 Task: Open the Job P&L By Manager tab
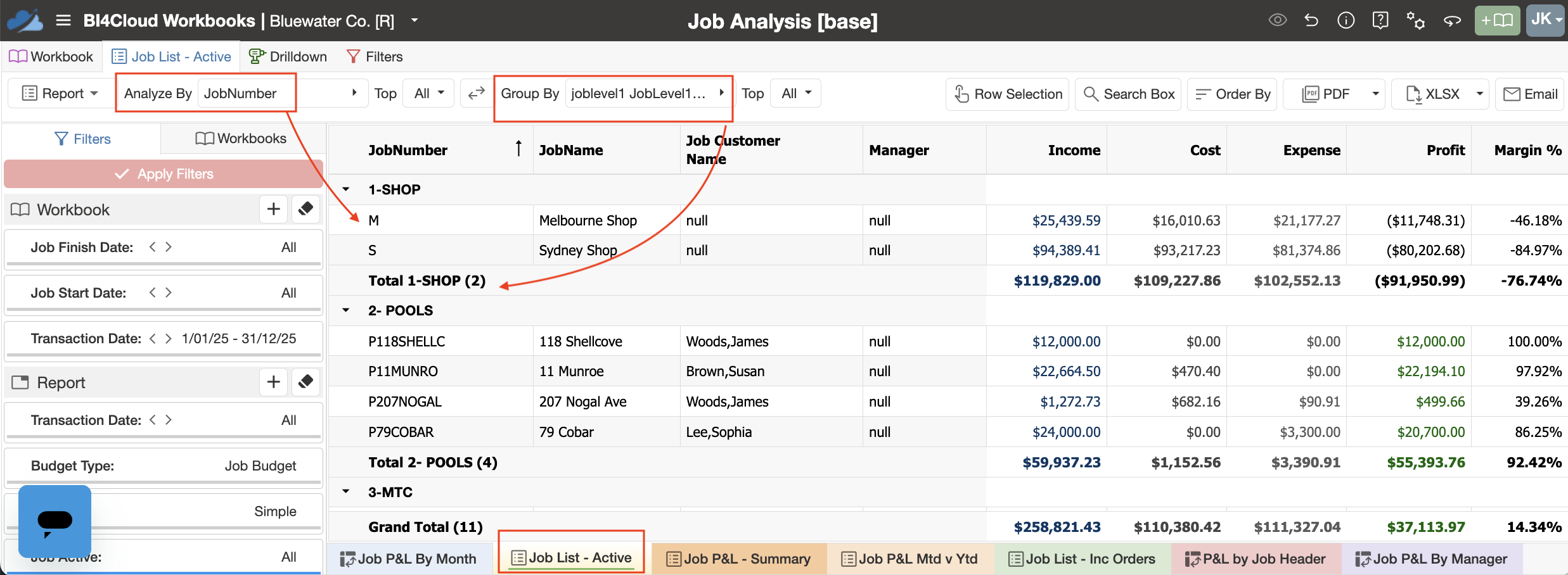pos(1431,559)
